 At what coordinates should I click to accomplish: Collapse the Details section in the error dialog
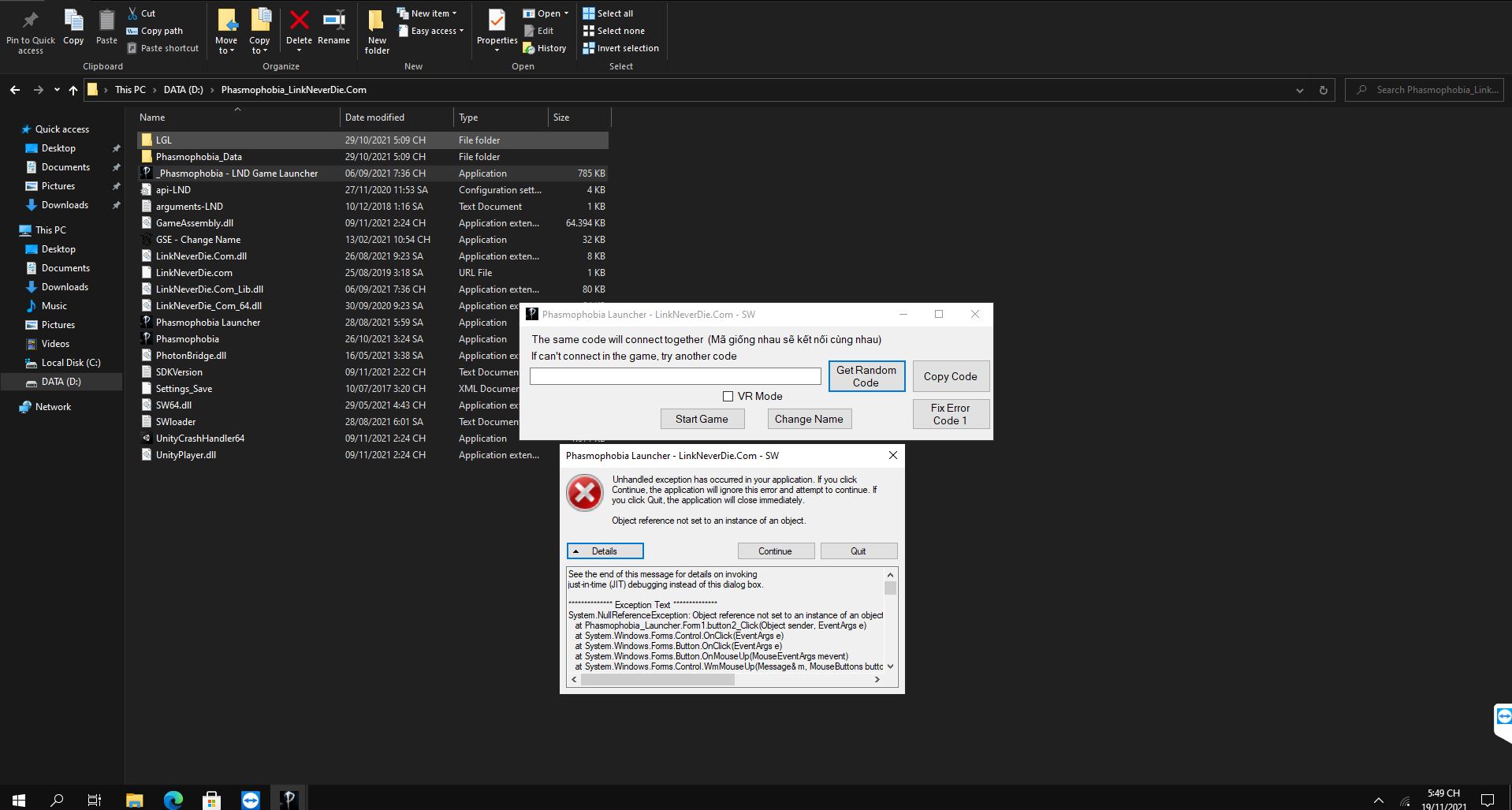605,551
